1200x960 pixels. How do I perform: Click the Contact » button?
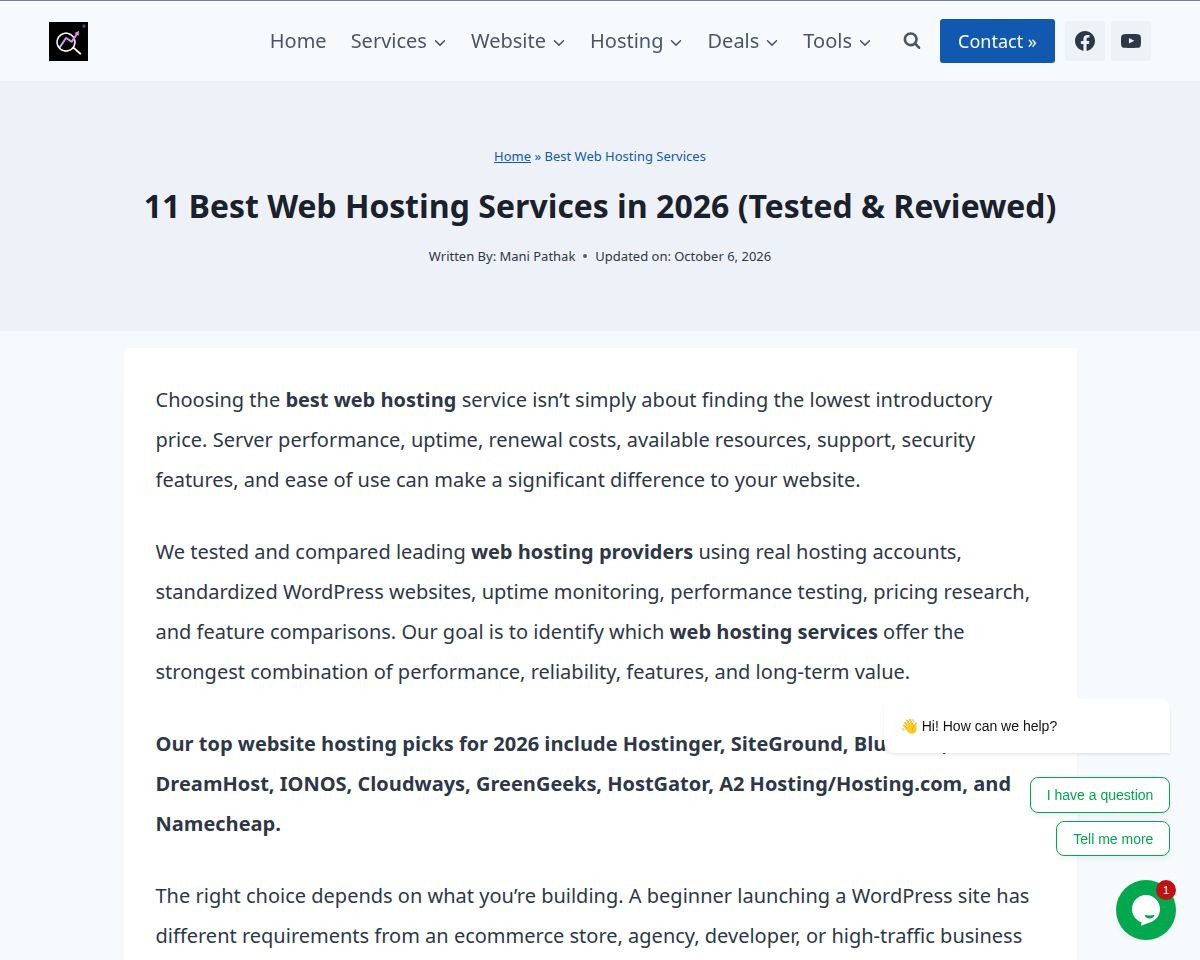[997, 41]
